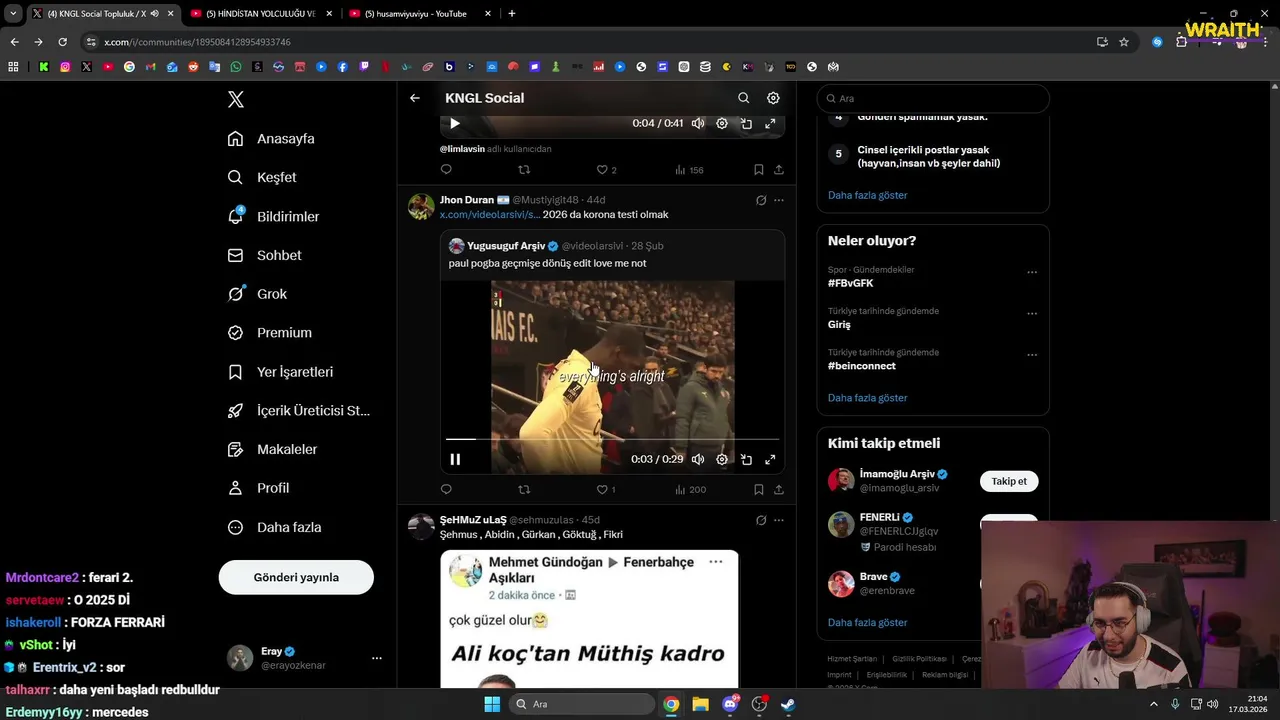Click the Ara search field on X
Viewport: 1280px width, 720px height.
pyautogui.click(x=933, y=99)
